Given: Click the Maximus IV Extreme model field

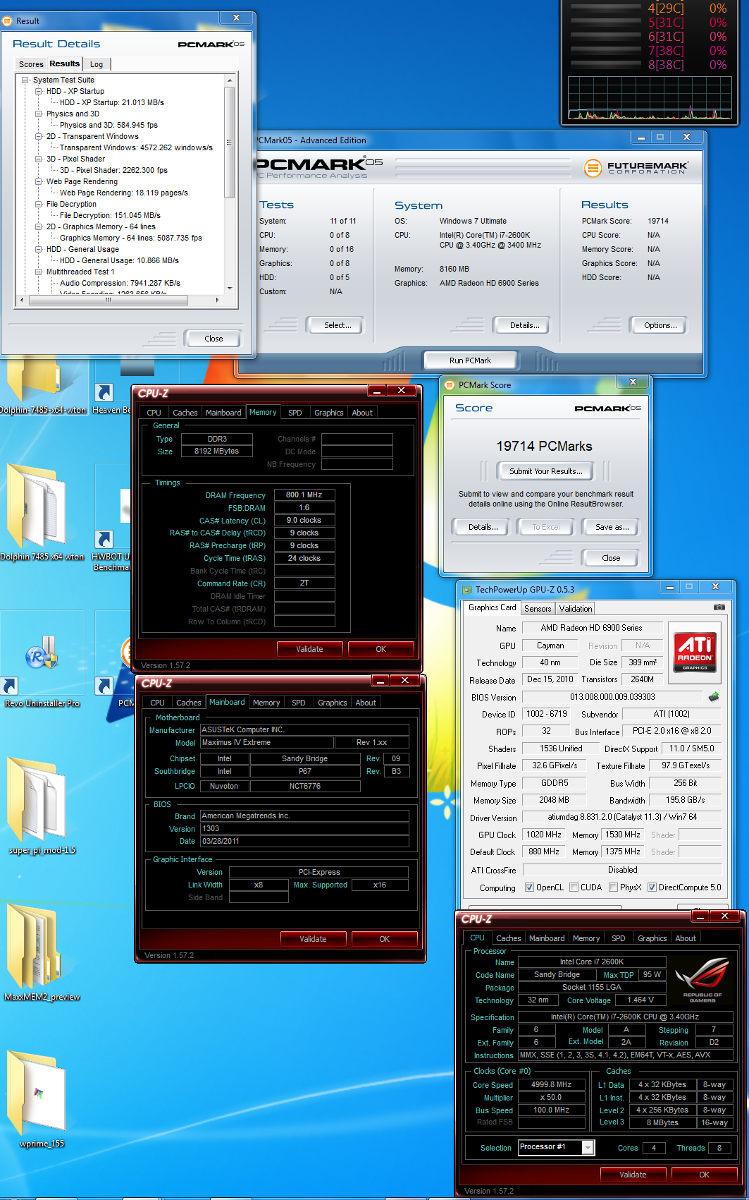Looking at the screenshot, I should [x=269, y=742].
